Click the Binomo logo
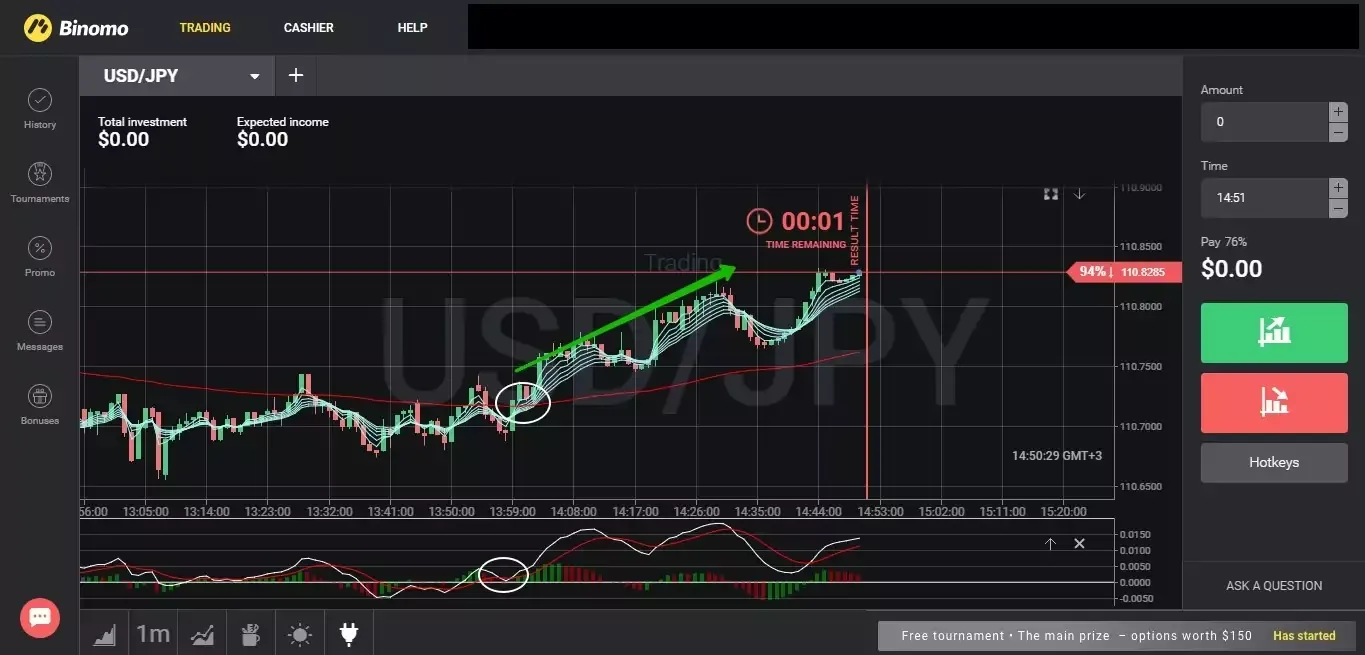 point(76,28)
